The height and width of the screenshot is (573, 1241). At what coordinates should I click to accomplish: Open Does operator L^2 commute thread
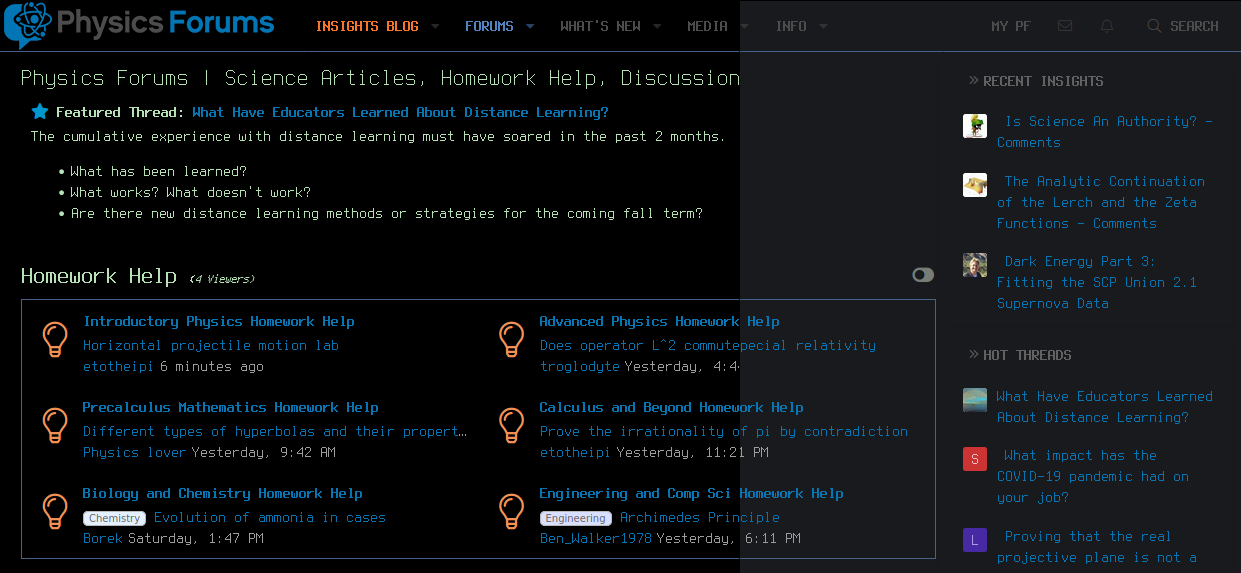[708, 345]
